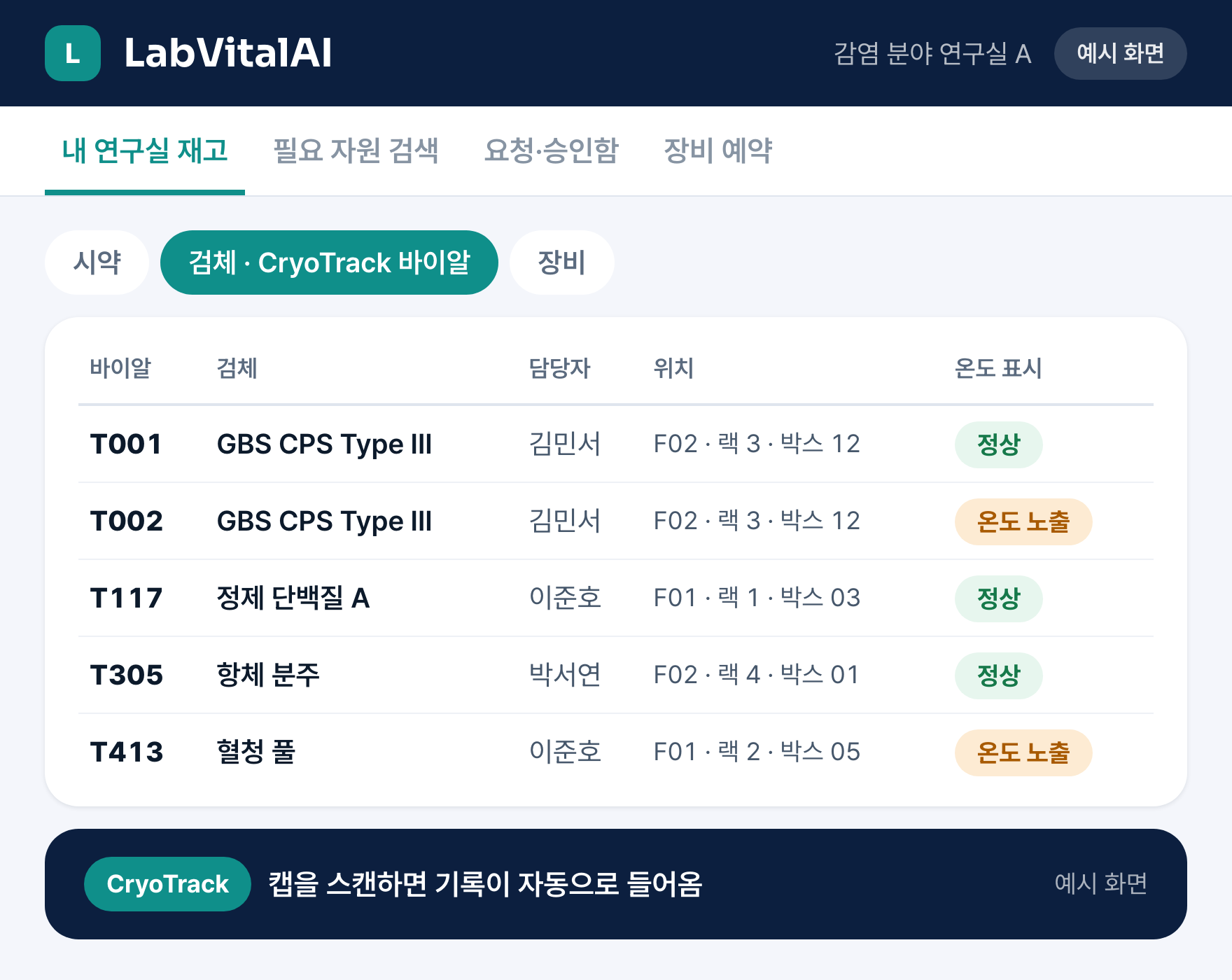The image size is (1232, 980).
Task: Click GBS CPS Type III in T001 row
Action: pyautogui.click(x=324, y=444)
